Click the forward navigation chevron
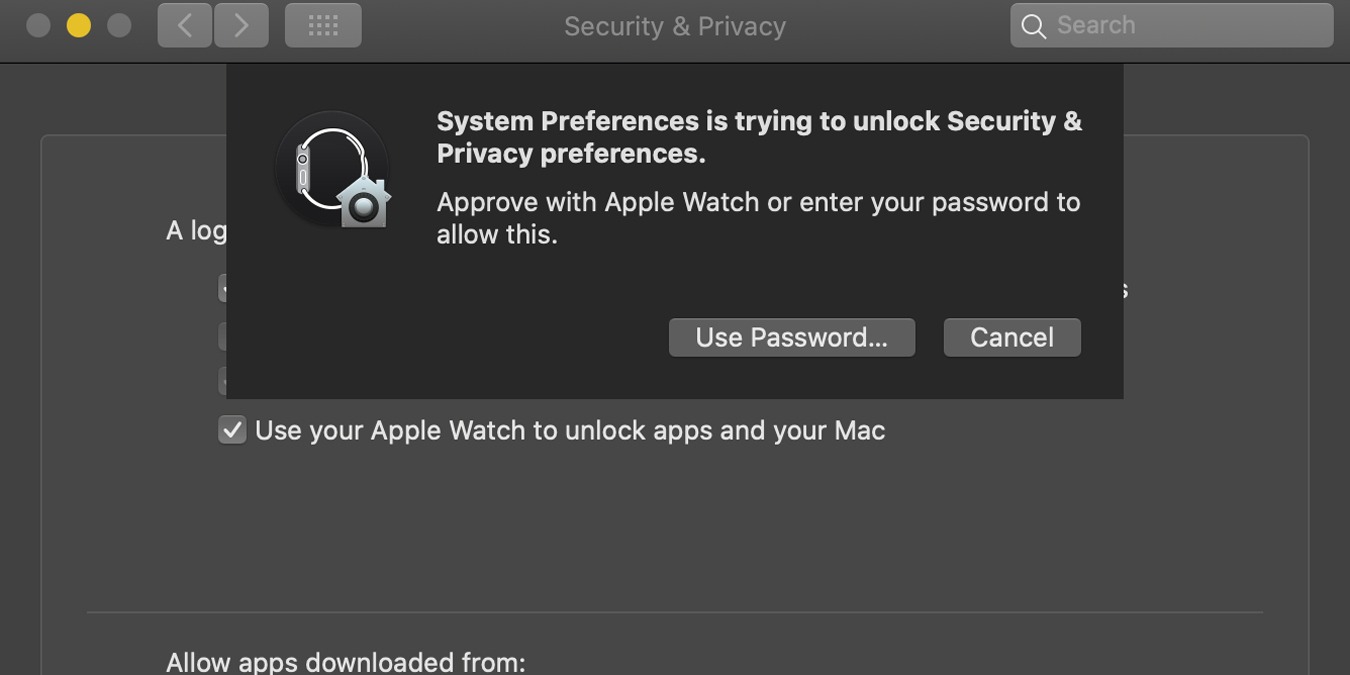Viewport: 1350px width, 675px height. (x=241, y=25)
